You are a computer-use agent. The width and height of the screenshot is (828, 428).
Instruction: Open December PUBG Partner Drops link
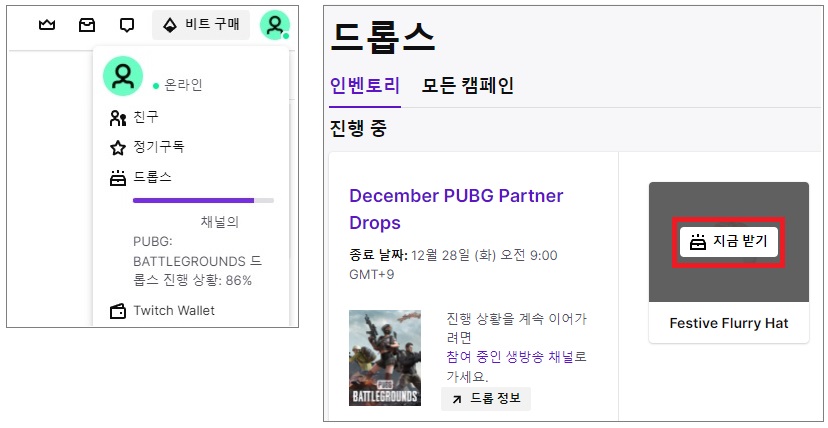tap(456, 209)
